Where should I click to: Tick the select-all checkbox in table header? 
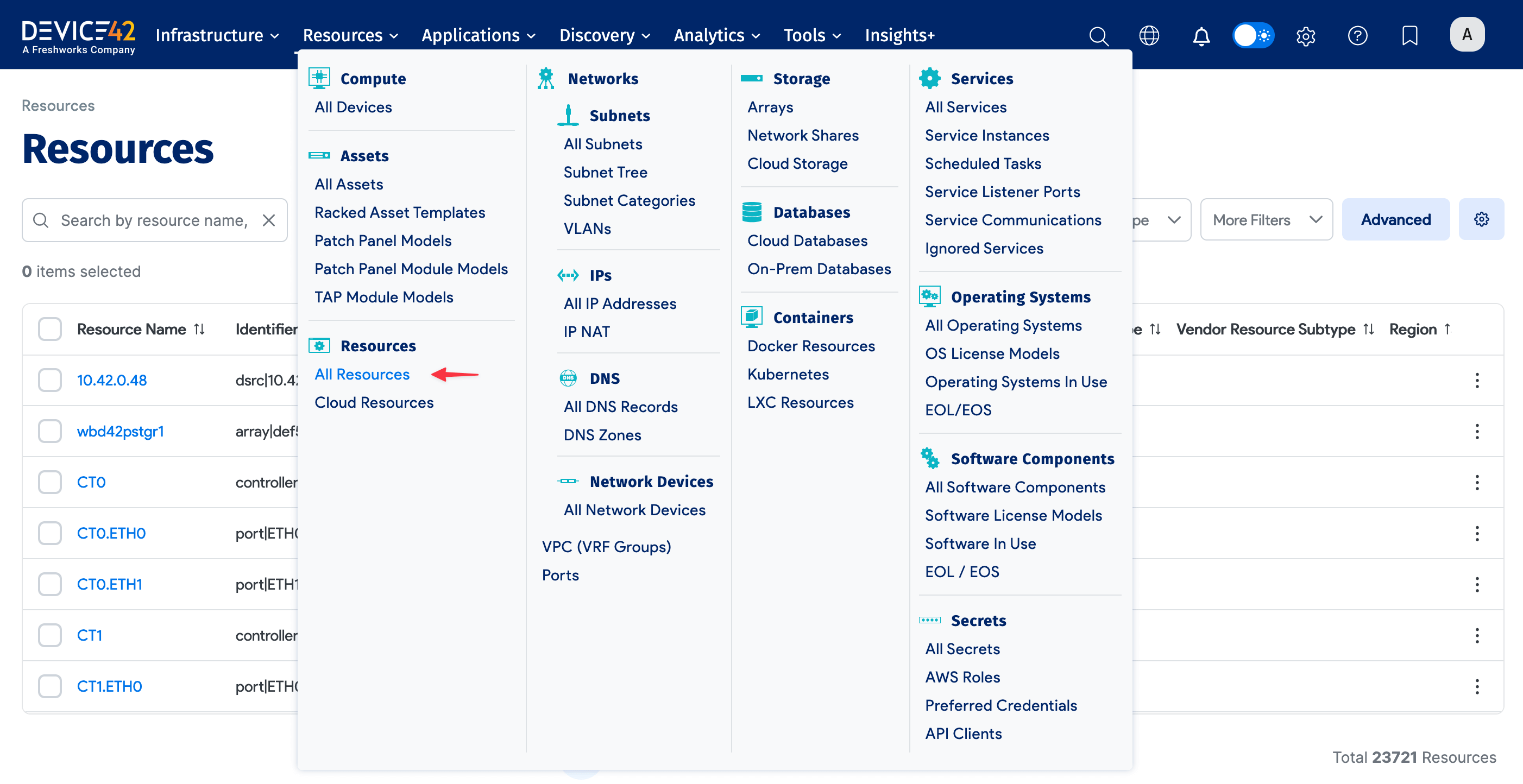[49, 329]
